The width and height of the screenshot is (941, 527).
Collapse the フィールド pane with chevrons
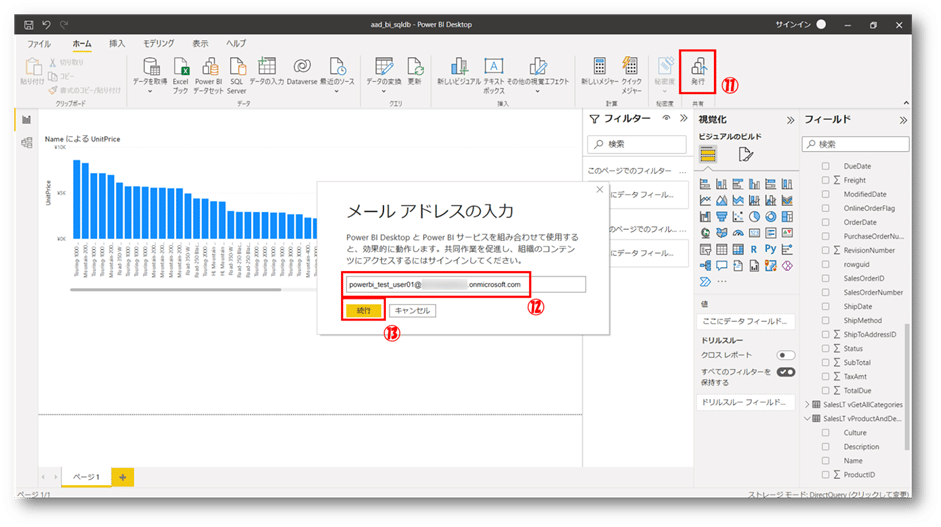click(903, 120)
